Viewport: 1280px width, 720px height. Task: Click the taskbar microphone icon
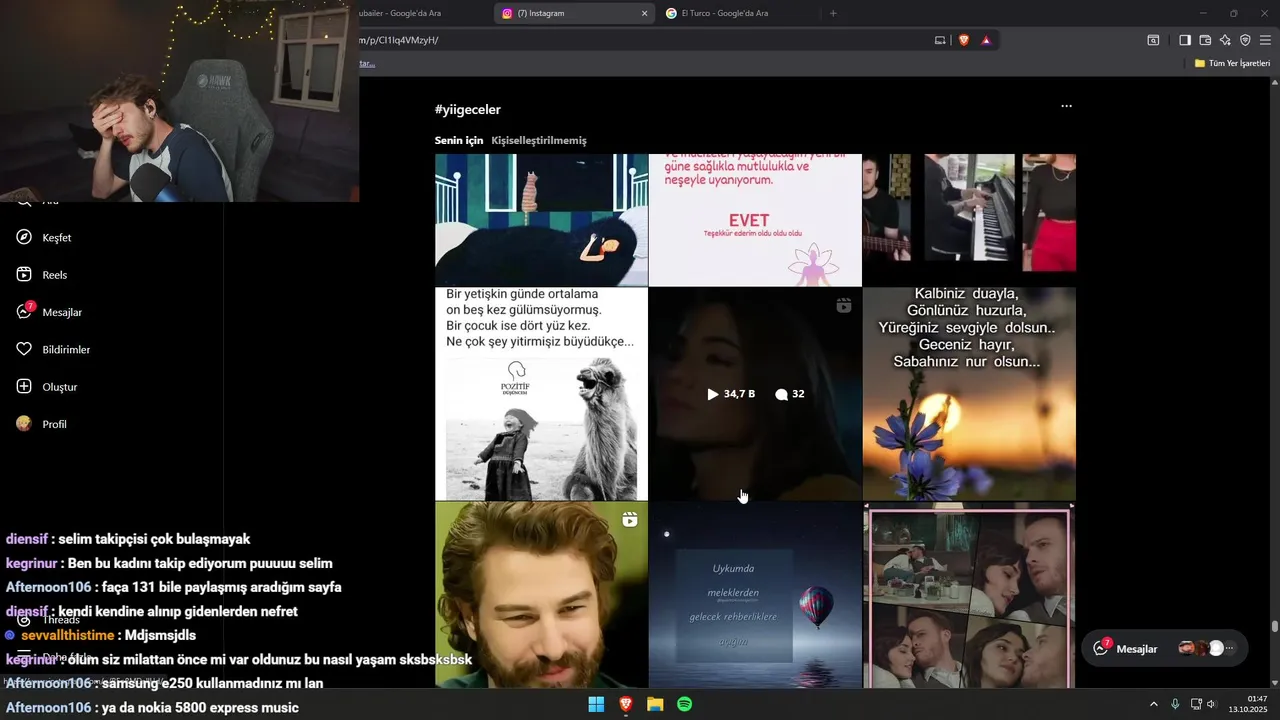pyautogui.click(x=1175, y=705)
